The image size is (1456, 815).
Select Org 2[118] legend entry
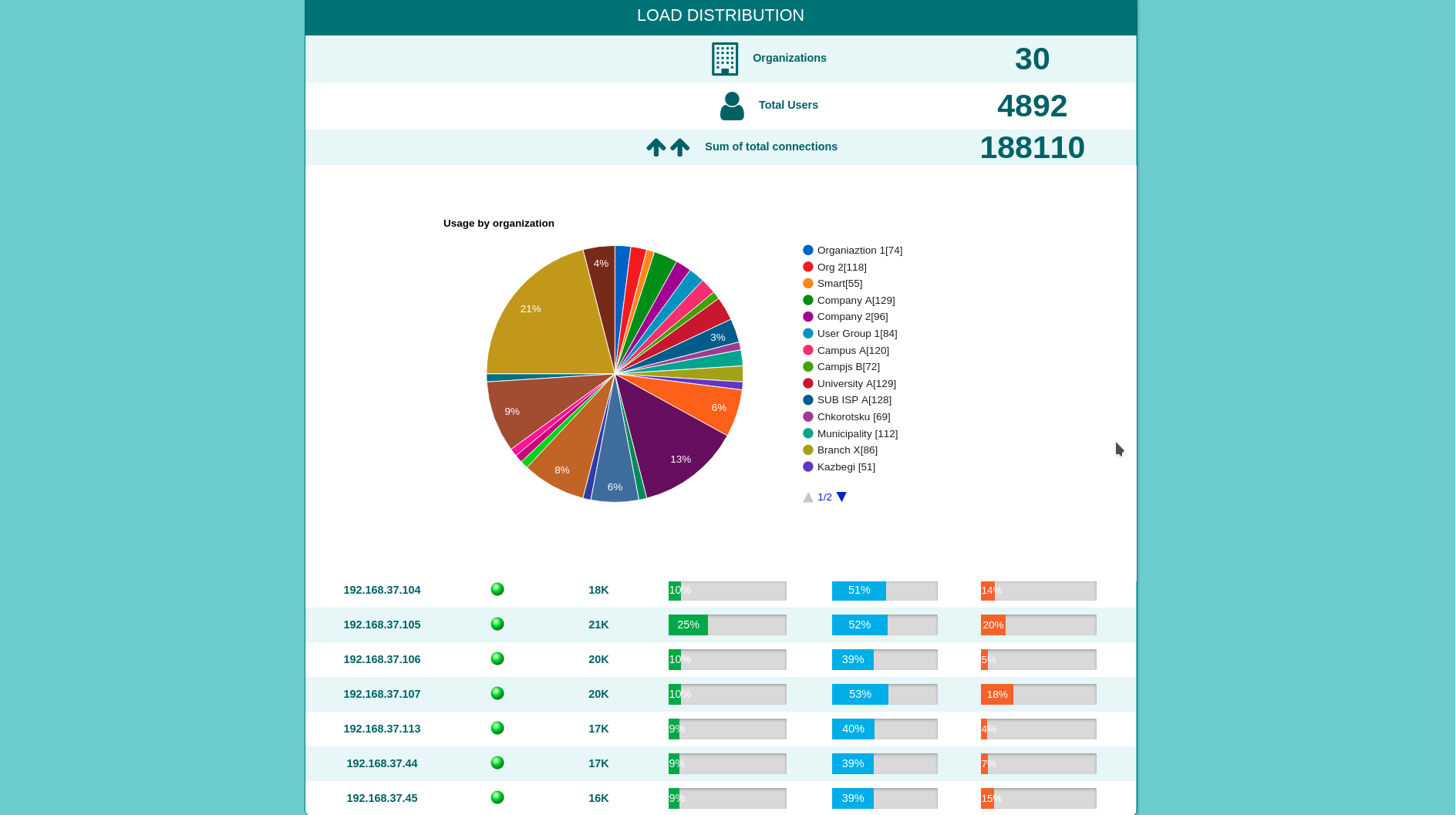point(834,268)
